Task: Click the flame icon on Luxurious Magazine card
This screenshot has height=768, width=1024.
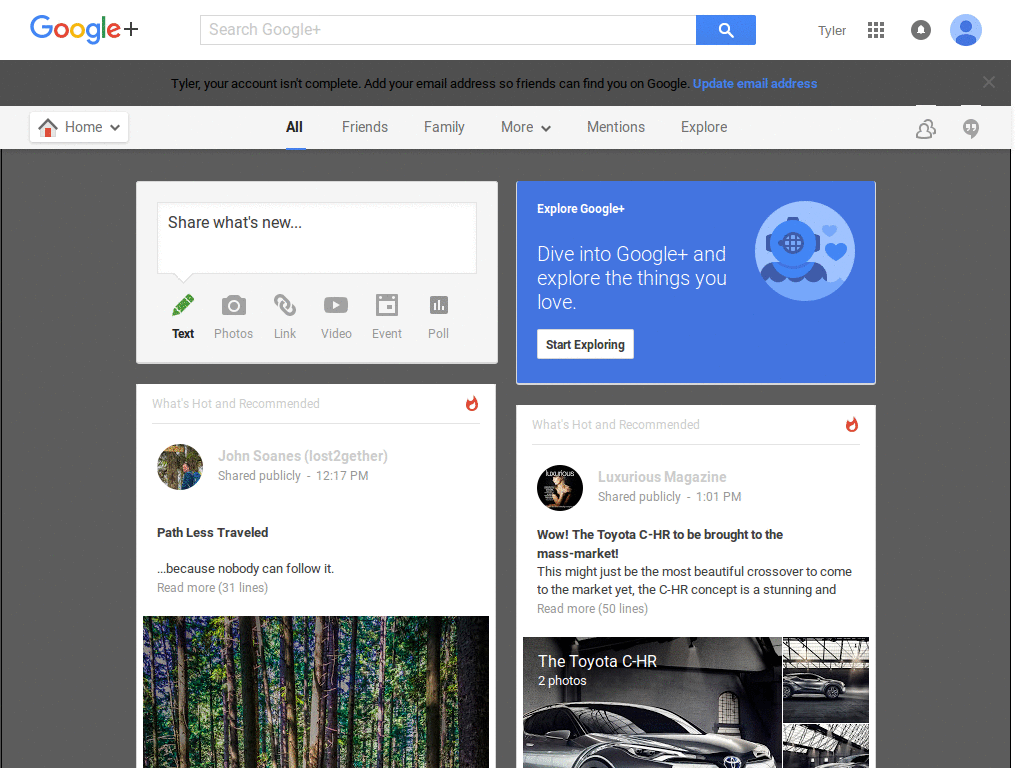Action: coord(852,424)
